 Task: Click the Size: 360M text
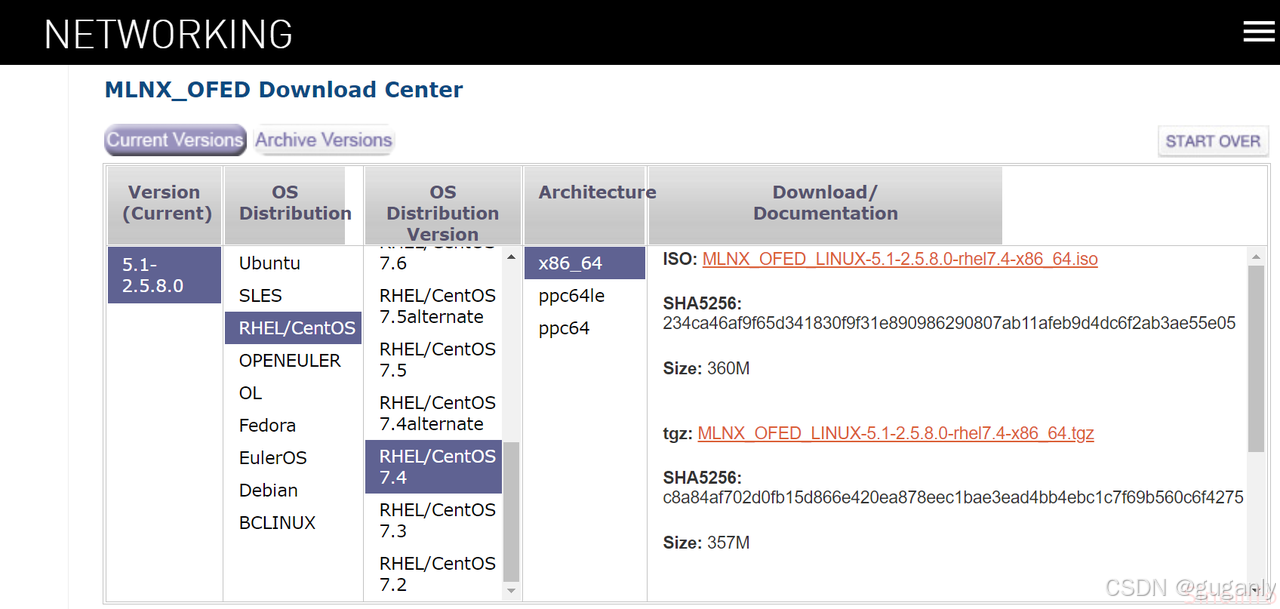click(706, 368)
